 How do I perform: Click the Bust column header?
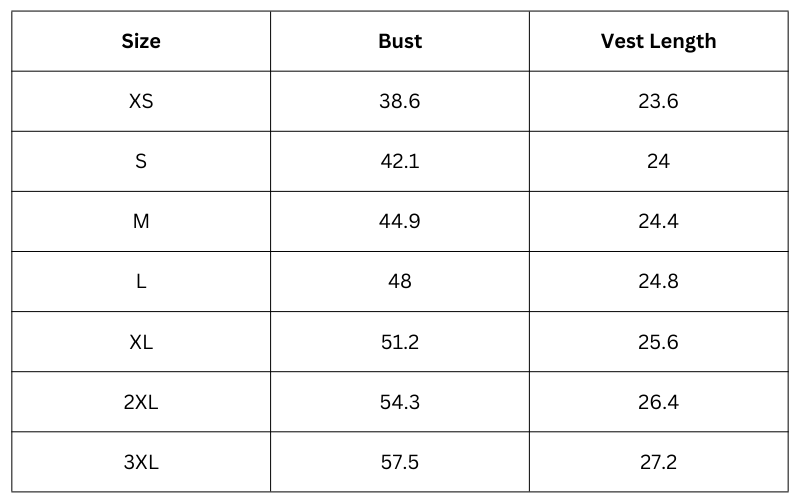tap(400, 41)
